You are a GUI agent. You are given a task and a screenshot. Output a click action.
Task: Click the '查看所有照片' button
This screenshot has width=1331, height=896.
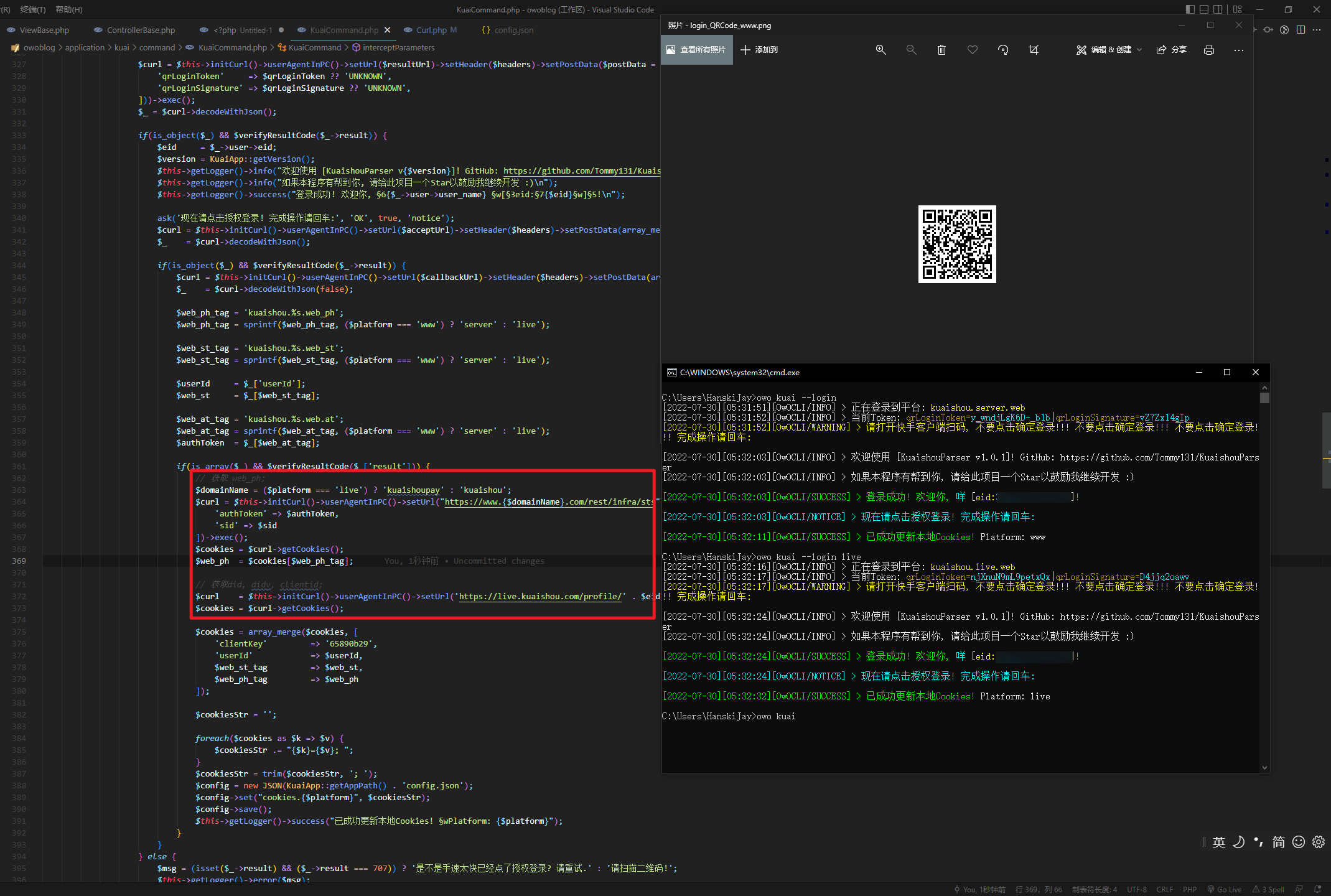coord(697,50)
